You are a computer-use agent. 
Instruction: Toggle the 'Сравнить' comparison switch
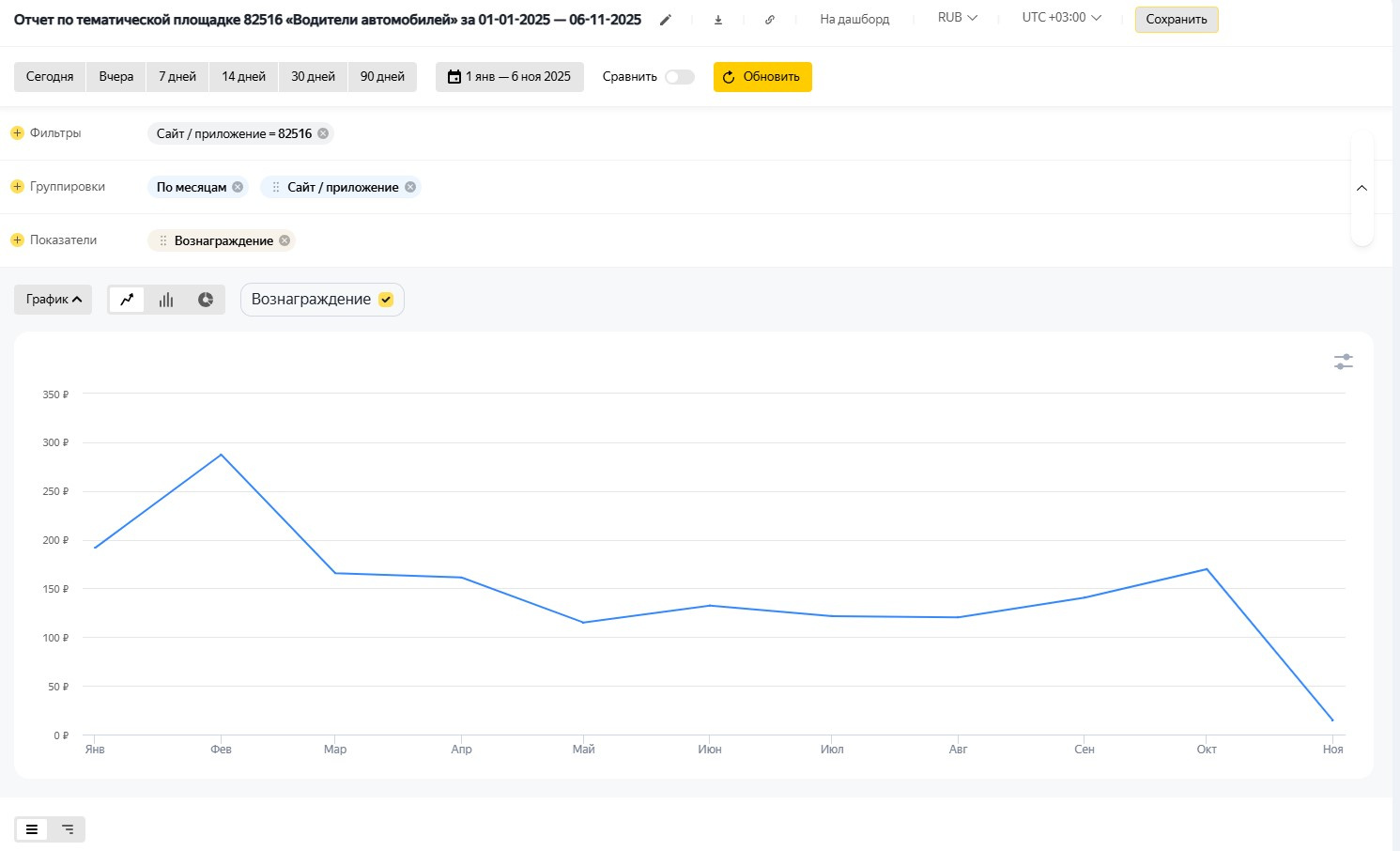coord(679,77)
